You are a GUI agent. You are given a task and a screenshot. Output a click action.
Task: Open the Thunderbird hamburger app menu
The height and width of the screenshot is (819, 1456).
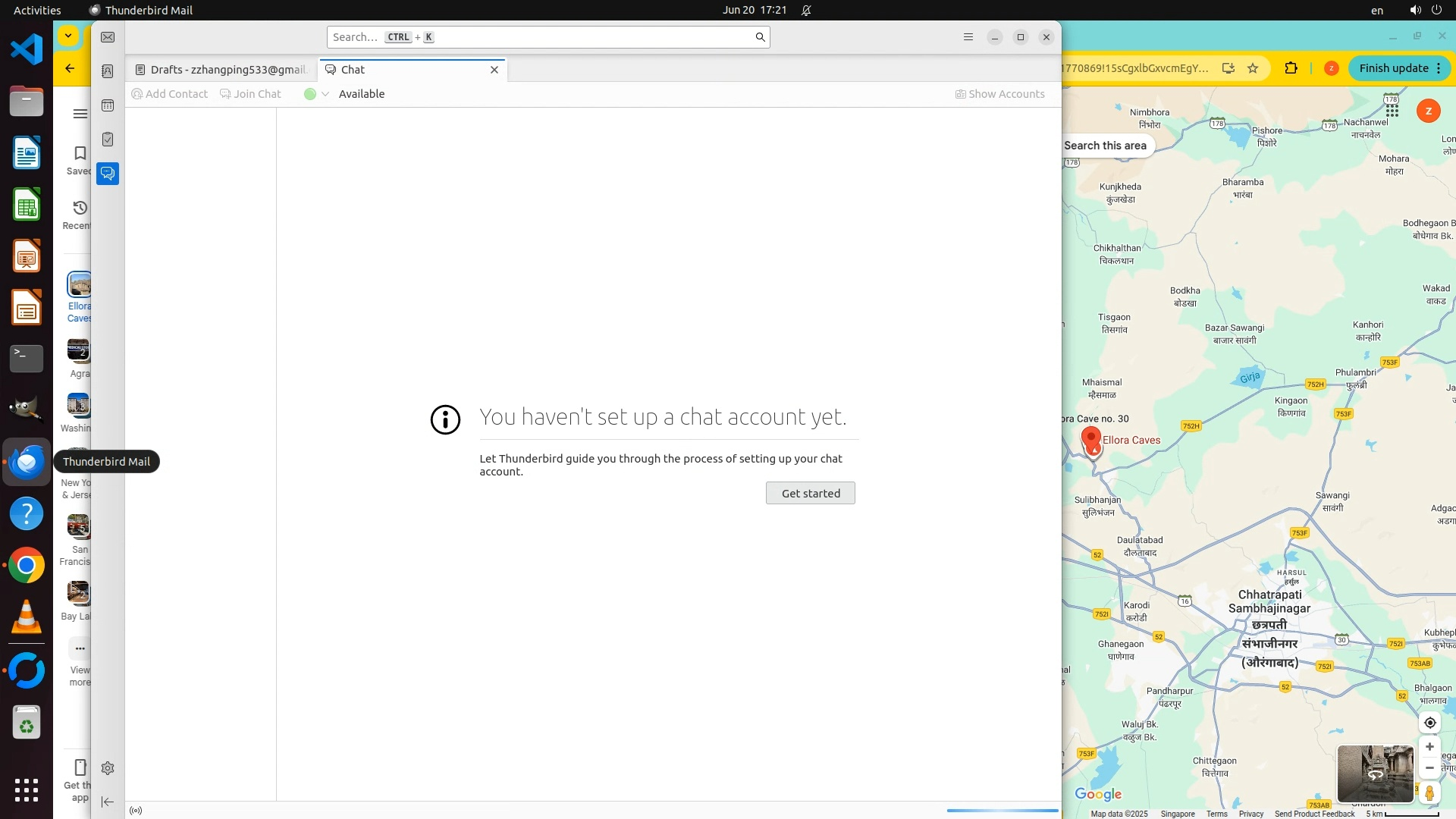968,37
